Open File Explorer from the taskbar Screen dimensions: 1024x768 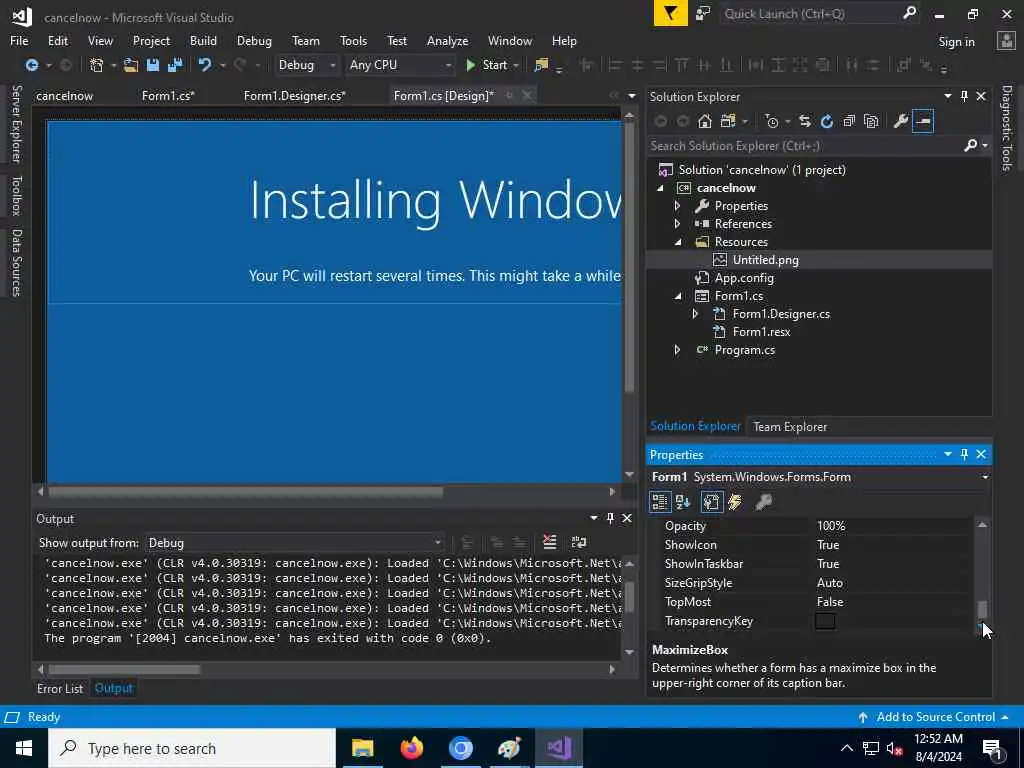point(362,748)
